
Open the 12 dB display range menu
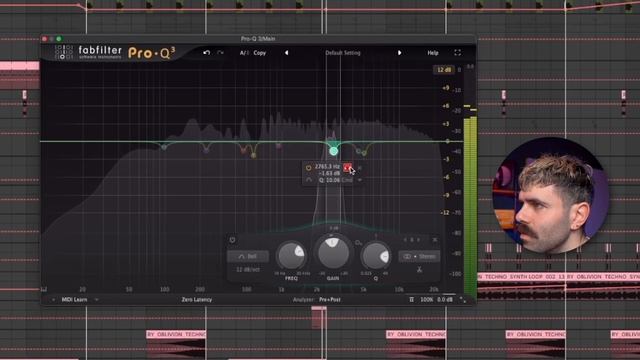click(444, 70)
